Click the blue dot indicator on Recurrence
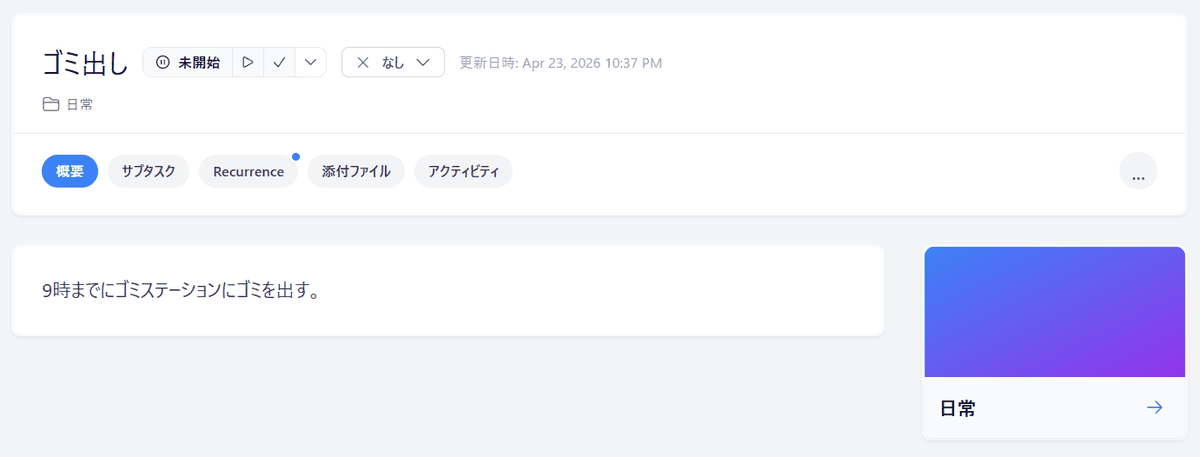Screen dimensions: 1200x457 pos(296,156)
